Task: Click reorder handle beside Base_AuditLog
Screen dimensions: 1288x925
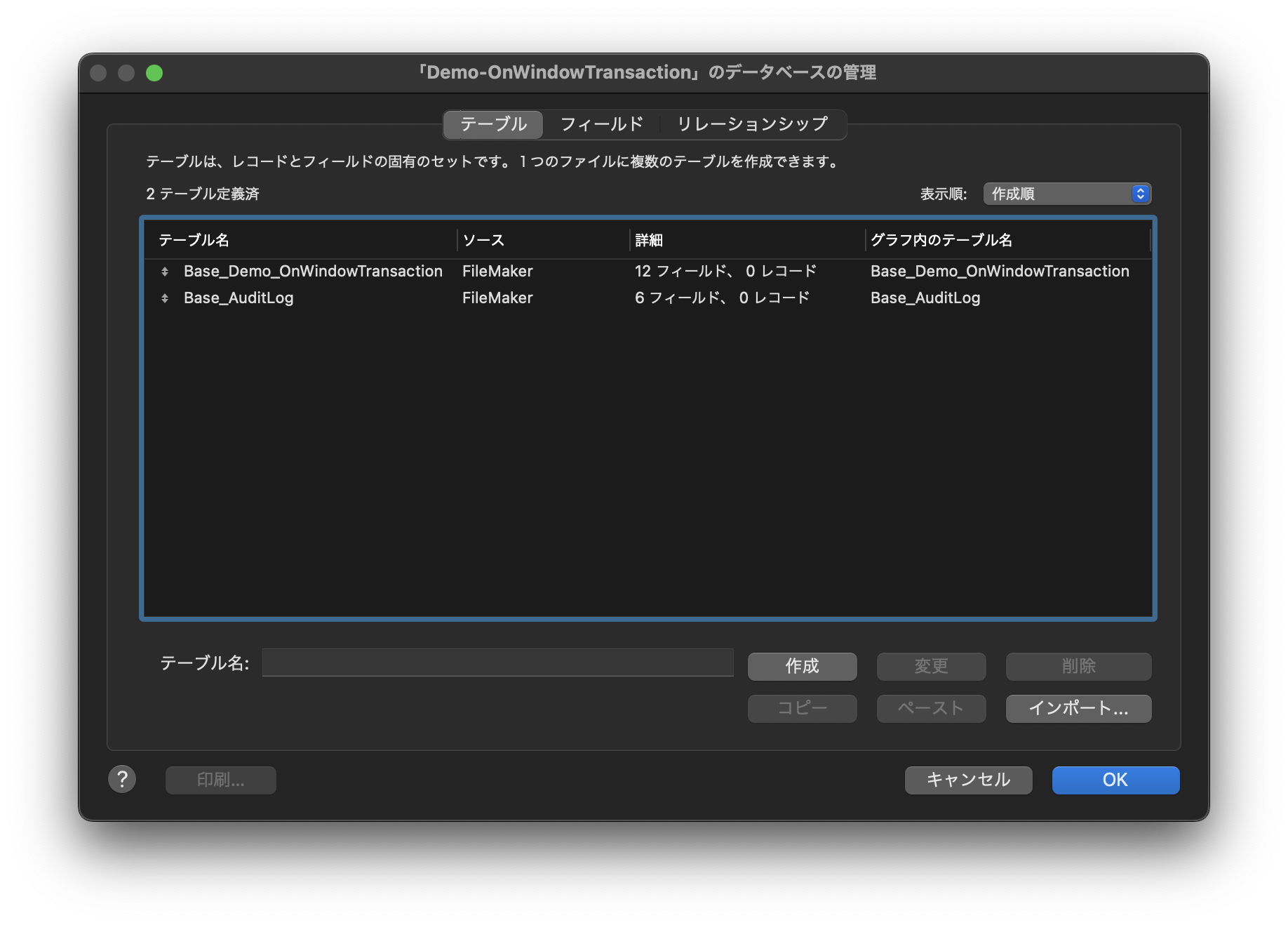Action: (x=165, y=298)
